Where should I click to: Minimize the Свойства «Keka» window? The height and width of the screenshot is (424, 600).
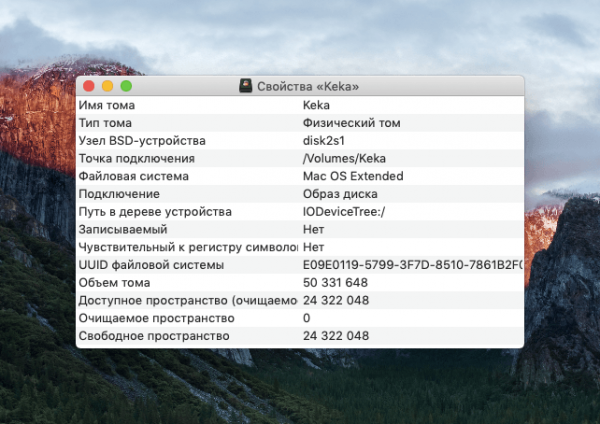pyautogui.click(x=108, y=86)
